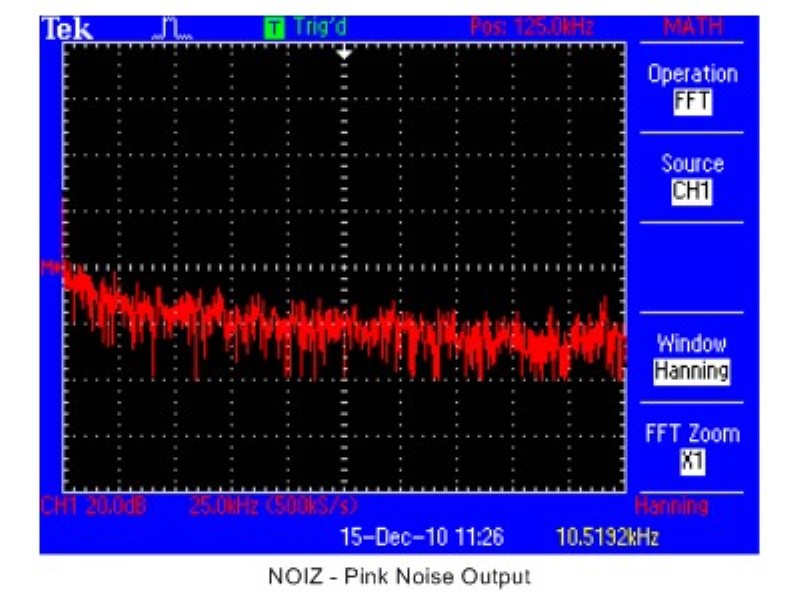Viewport: 800px width, 600px height.
Task: Click the CH1 20.0dB scale readout
Action: [93, 505]
